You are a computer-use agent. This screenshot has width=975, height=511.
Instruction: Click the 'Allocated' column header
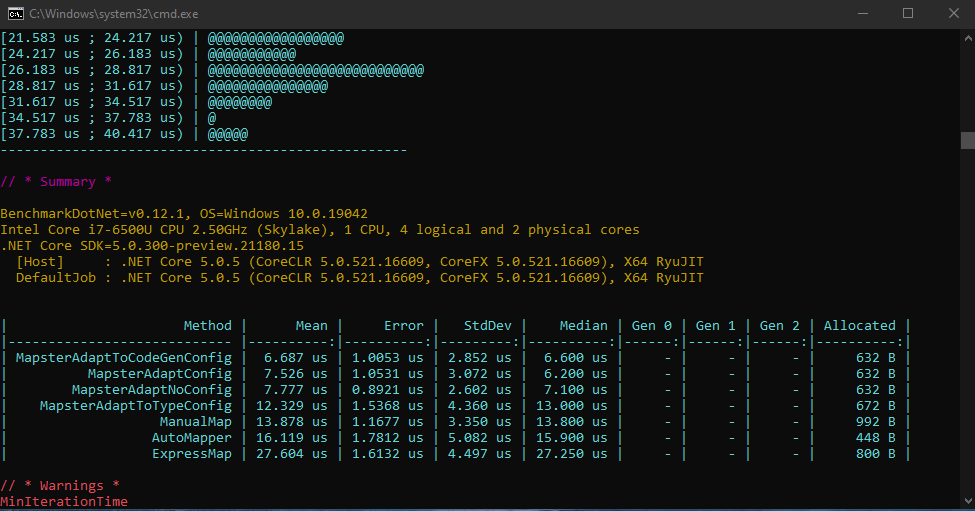coord(860,326)
